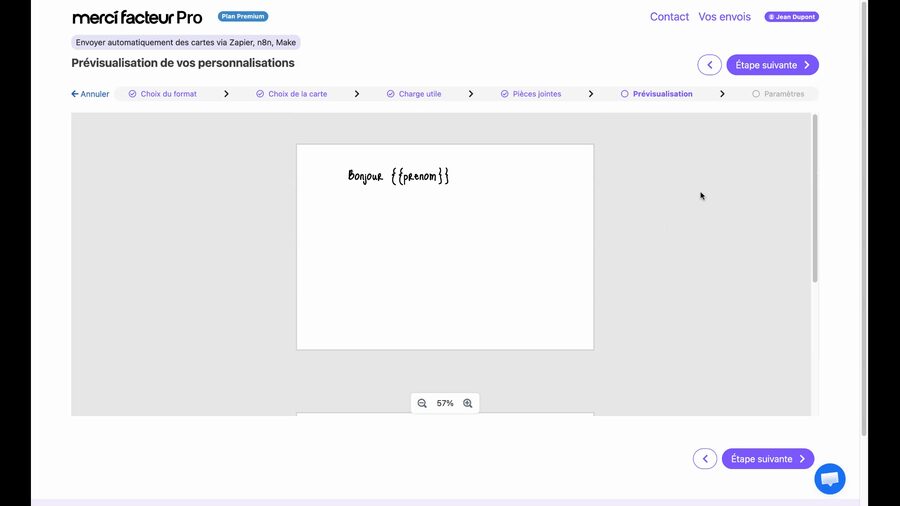Click the page vertical scrollbar
This screenshot has width=900, height=506.
[864, 218]
